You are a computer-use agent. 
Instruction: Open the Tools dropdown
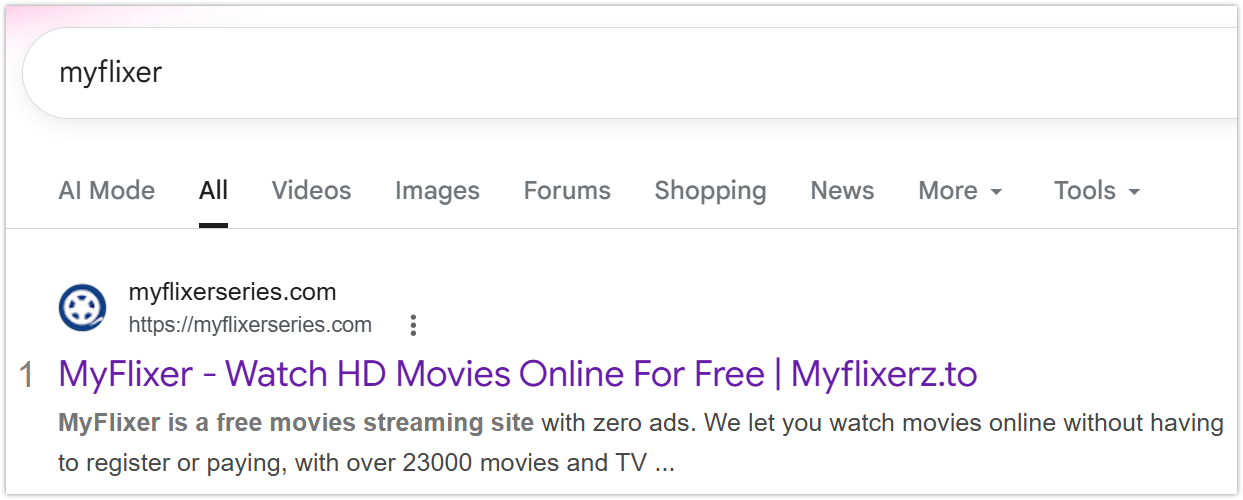[1097, 190]
